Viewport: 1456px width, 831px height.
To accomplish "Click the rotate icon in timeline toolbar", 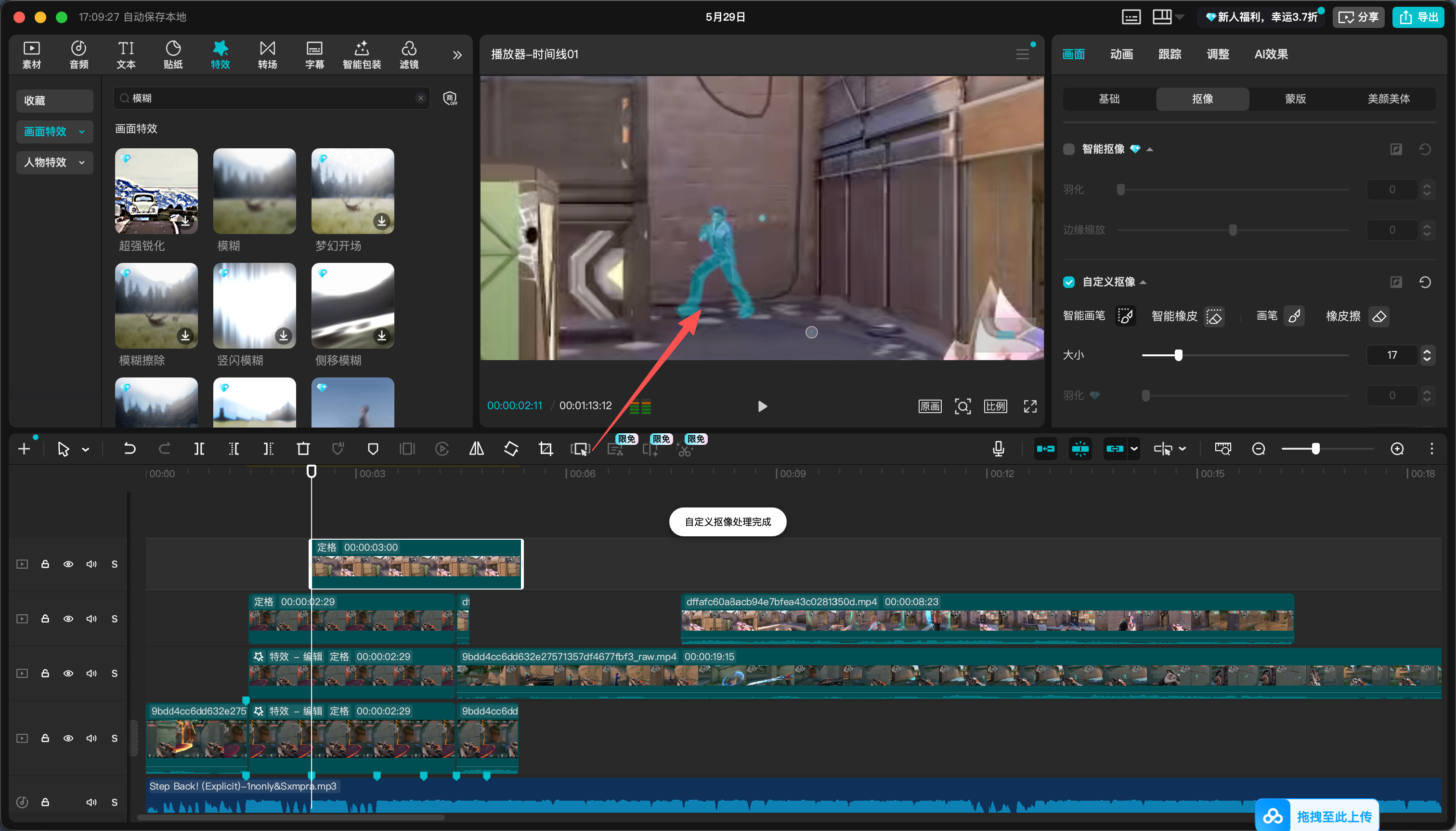I will tap(511, 449).
